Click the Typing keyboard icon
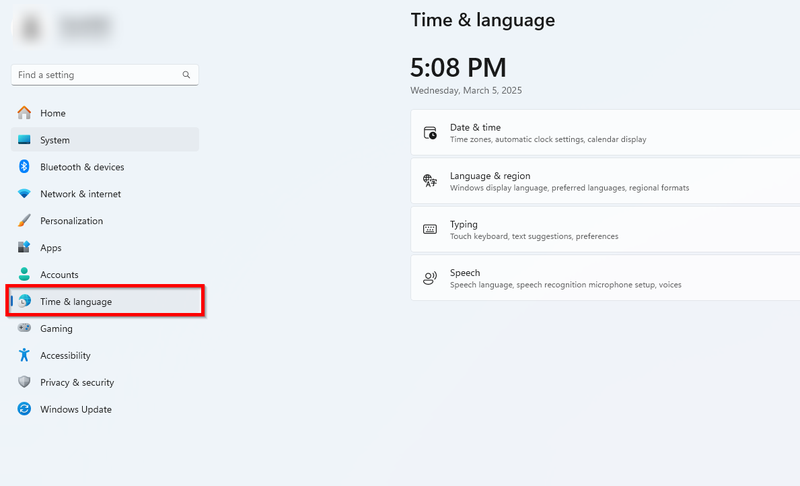 430,229
